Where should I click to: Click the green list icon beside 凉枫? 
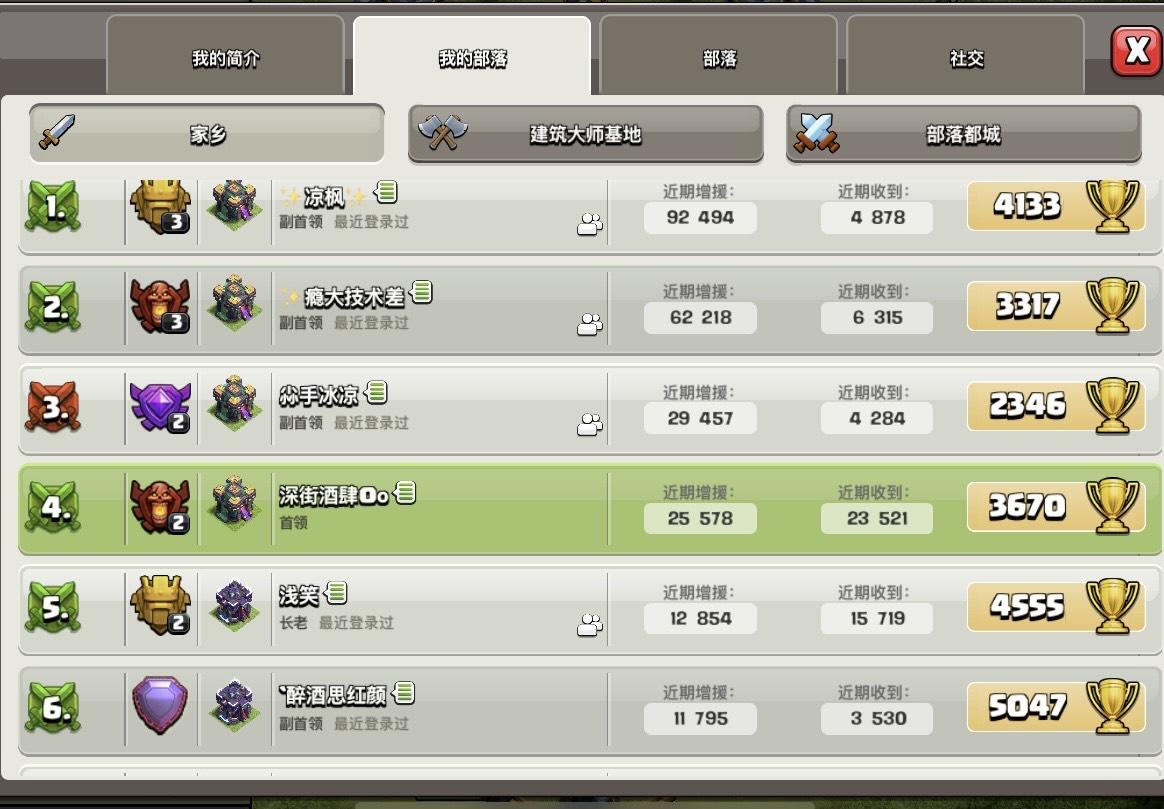pyautogui.click(x=386, y=192)
